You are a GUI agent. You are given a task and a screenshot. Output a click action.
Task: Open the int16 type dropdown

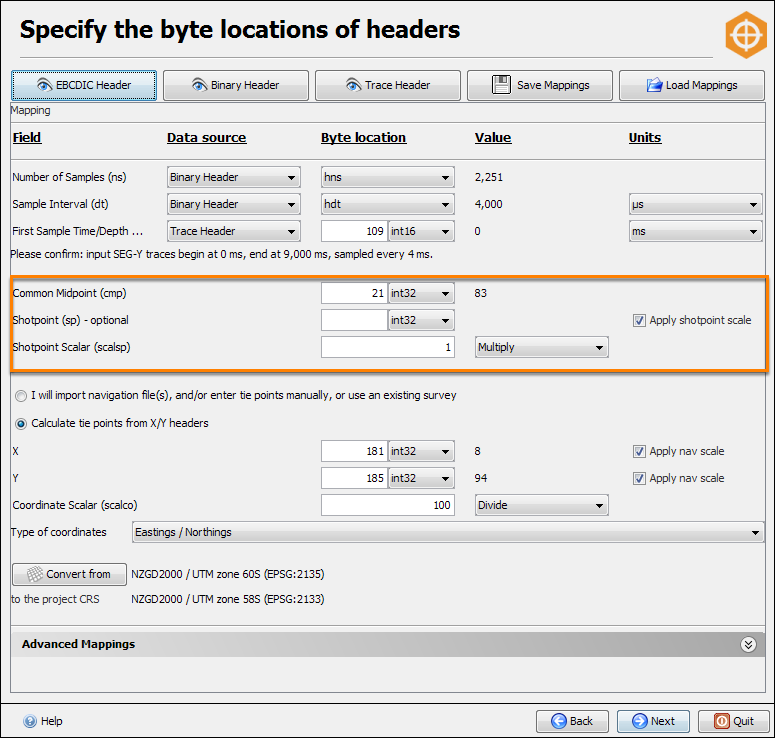coord(421,231)
